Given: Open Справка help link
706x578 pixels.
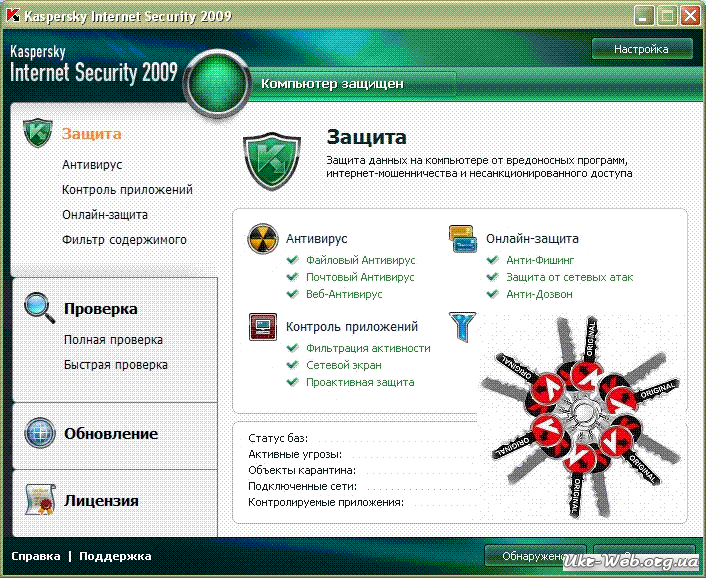Looking at the screenshot, I should coord(36,556).
